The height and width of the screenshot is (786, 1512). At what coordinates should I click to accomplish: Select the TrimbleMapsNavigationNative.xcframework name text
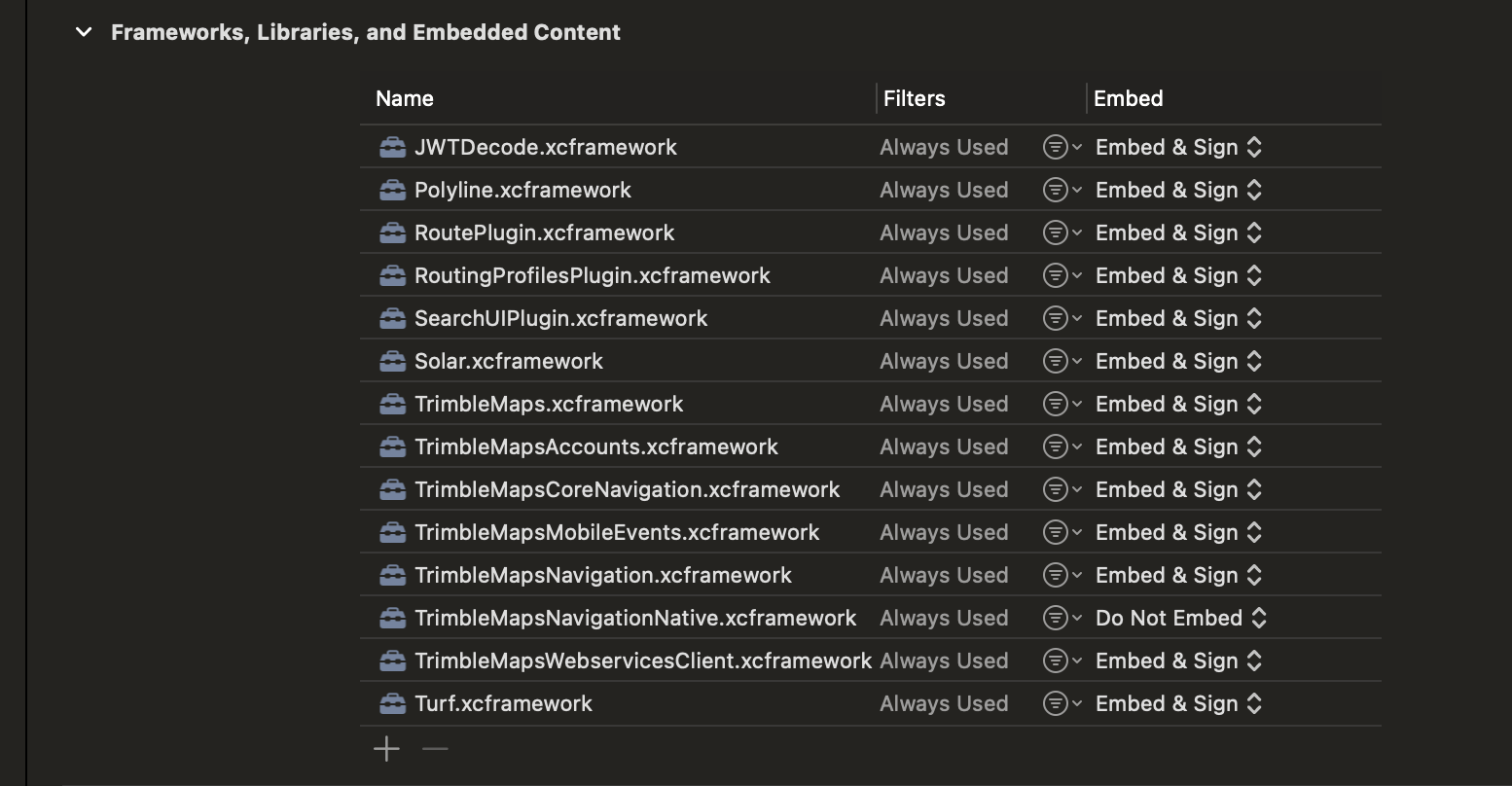[x=635, y=618]
